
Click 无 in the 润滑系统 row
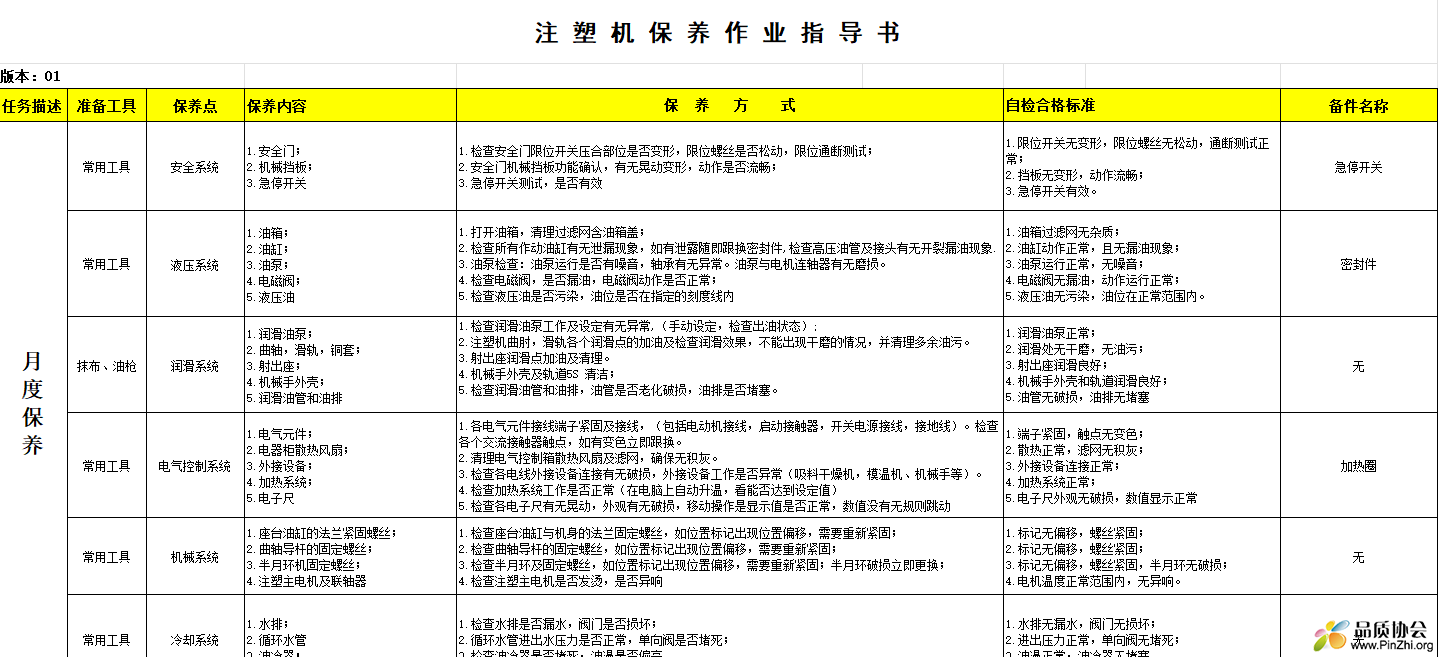click(x=1359, y=365)
